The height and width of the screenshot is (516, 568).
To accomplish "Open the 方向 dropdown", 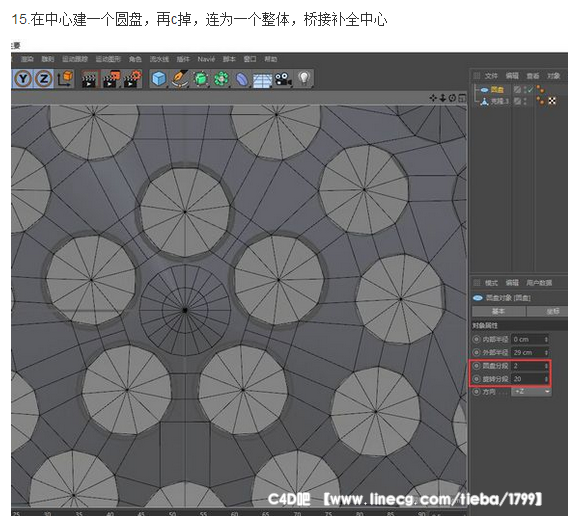I will (x=531, y=392).
